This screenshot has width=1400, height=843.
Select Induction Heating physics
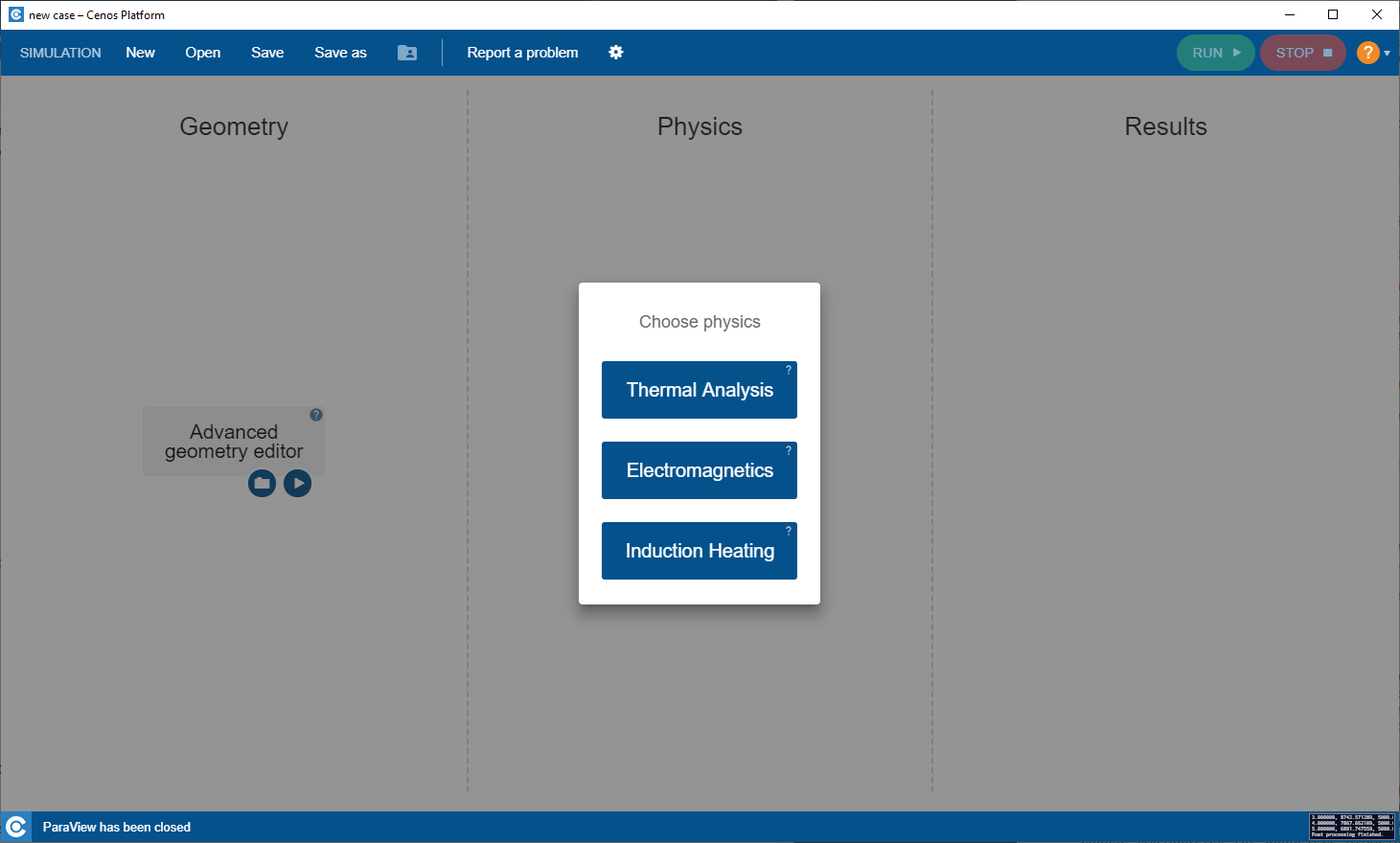click(700, 552)
